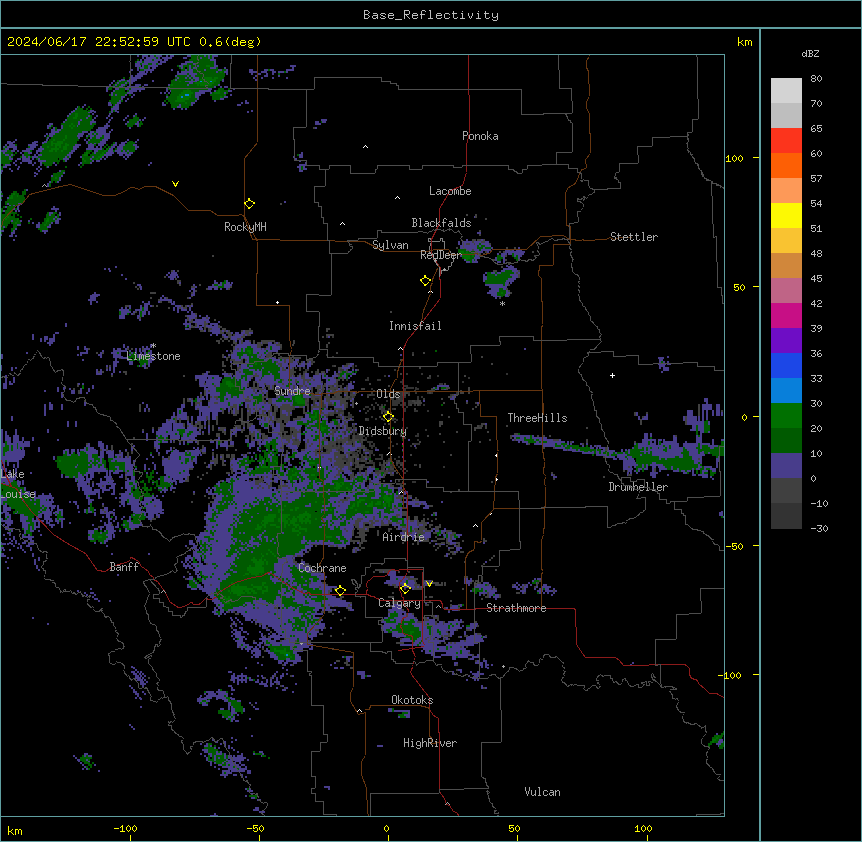Click the -50 tick on the vertical axis

click(734, 546)
